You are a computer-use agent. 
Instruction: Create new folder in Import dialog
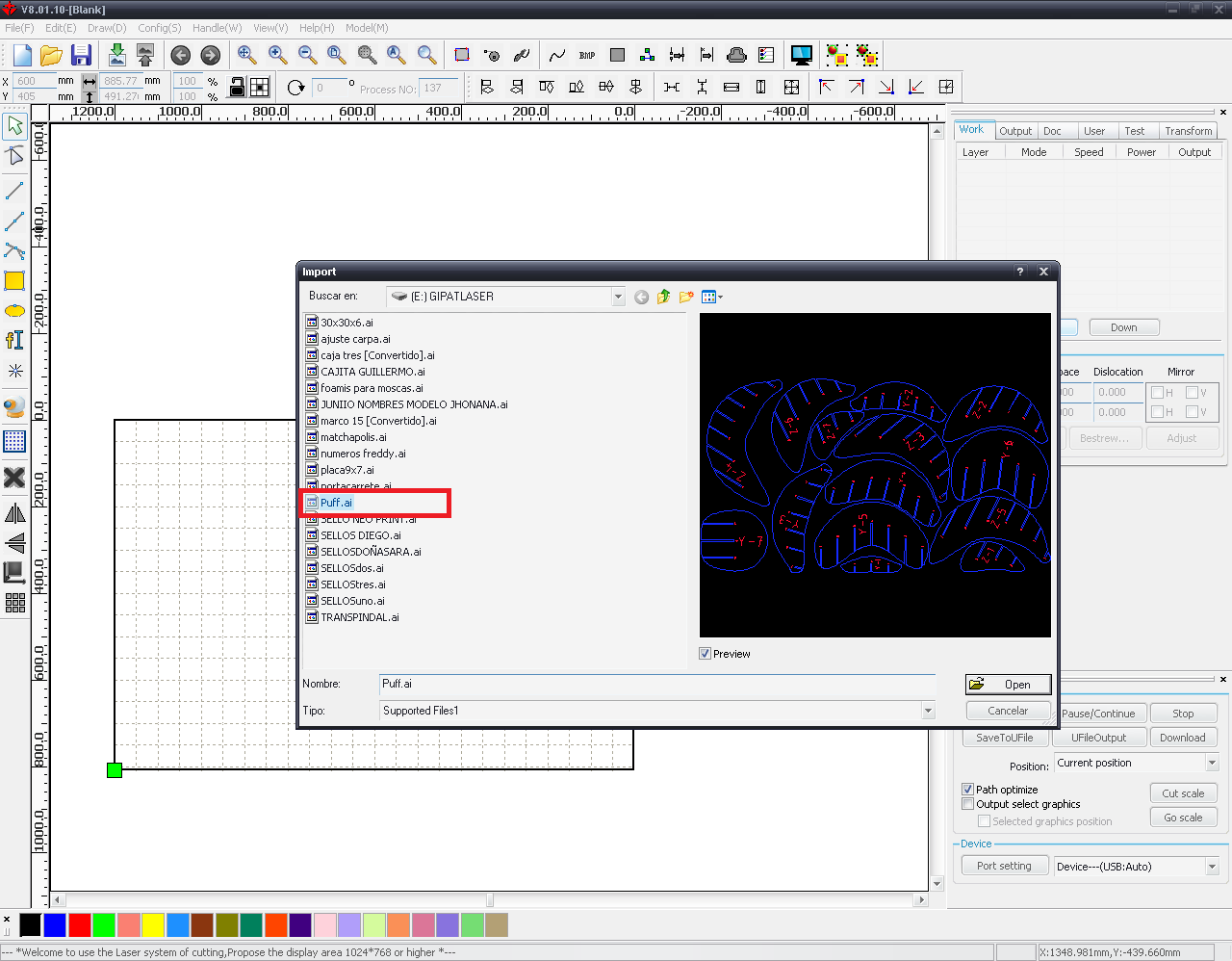pyautogui.click(x=686, y=297)
